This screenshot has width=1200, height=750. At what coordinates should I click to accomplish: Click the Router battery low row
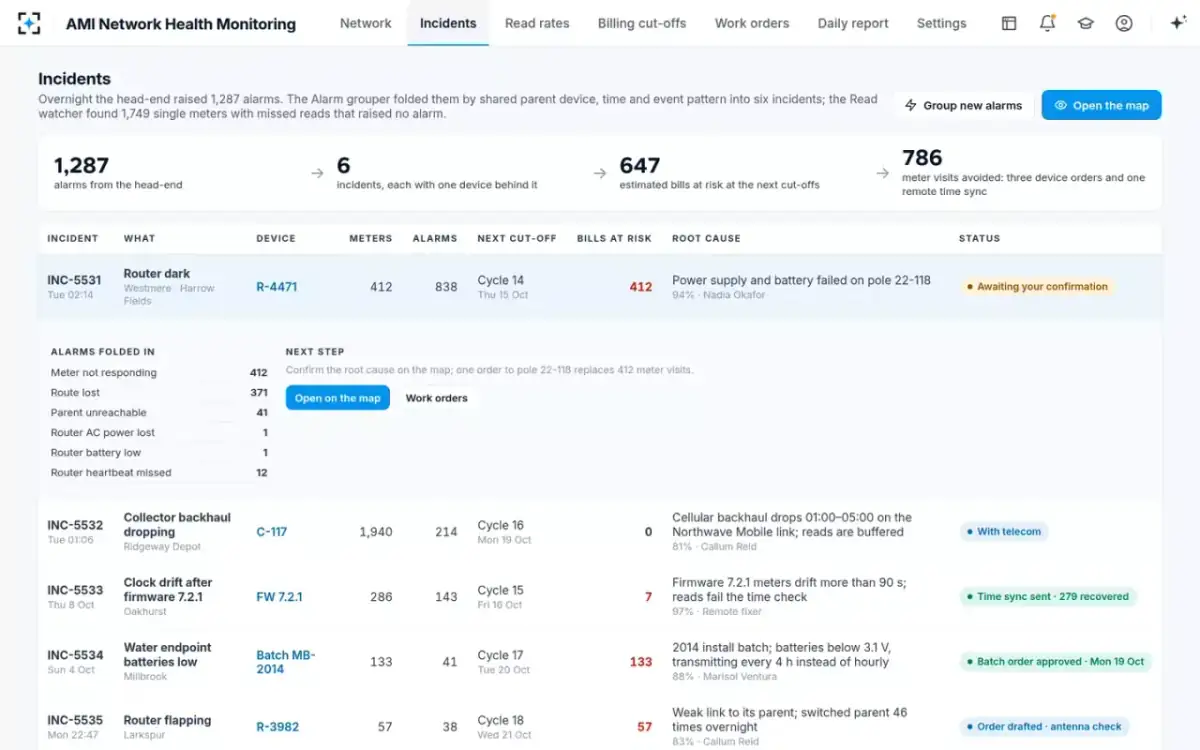coord(159,453)
